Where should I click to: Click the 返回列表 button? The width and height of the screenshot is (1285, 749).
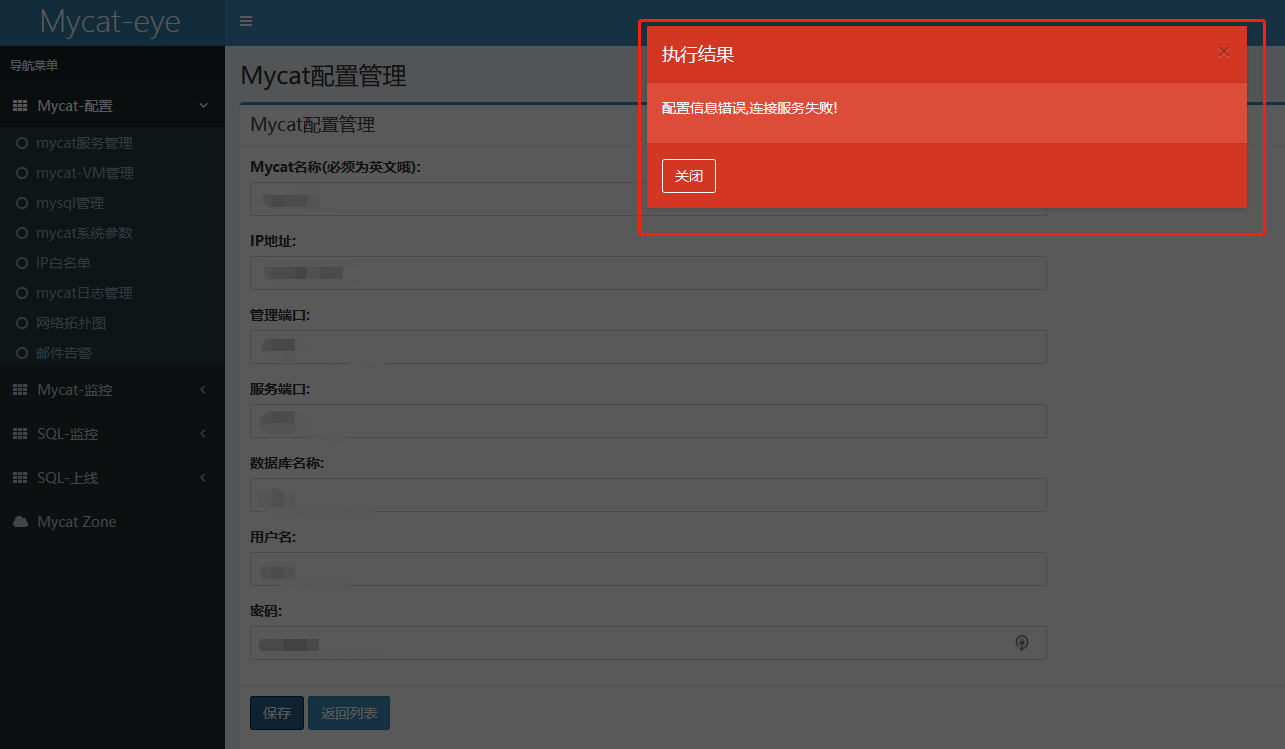tap(349, 713)
